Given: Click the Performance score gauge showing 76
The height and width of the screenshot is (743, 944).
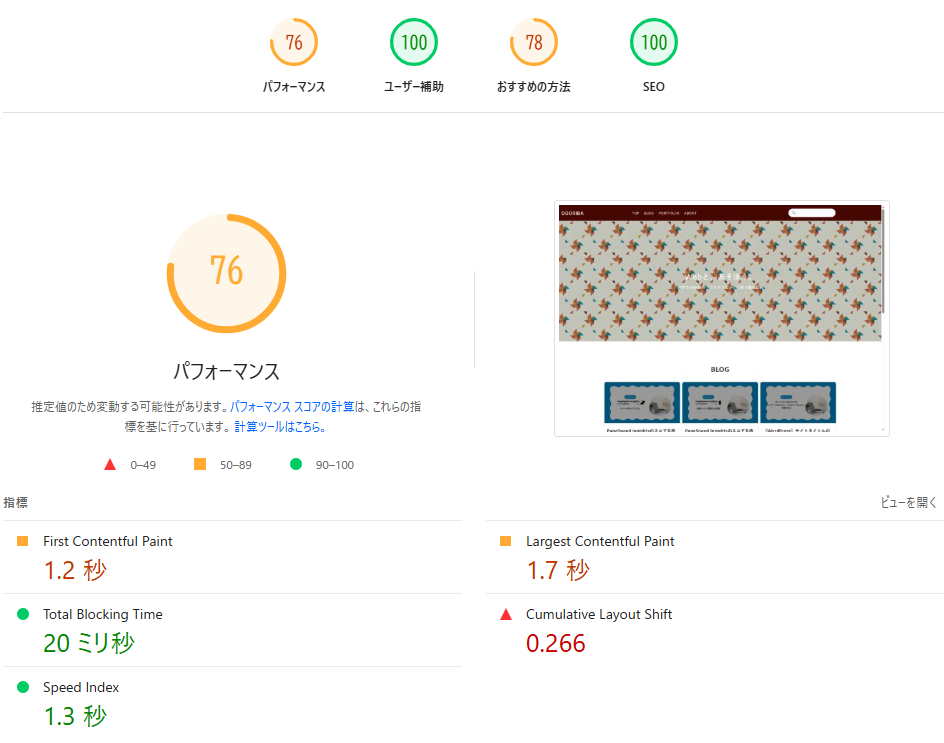Looking at the screenshot, I should 293,43.
